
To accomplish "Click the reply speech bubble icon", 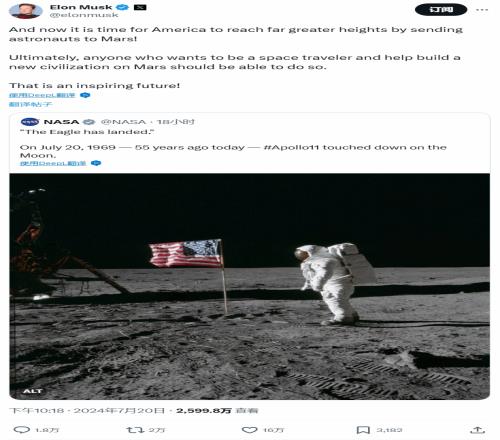I will coord(22,430).
